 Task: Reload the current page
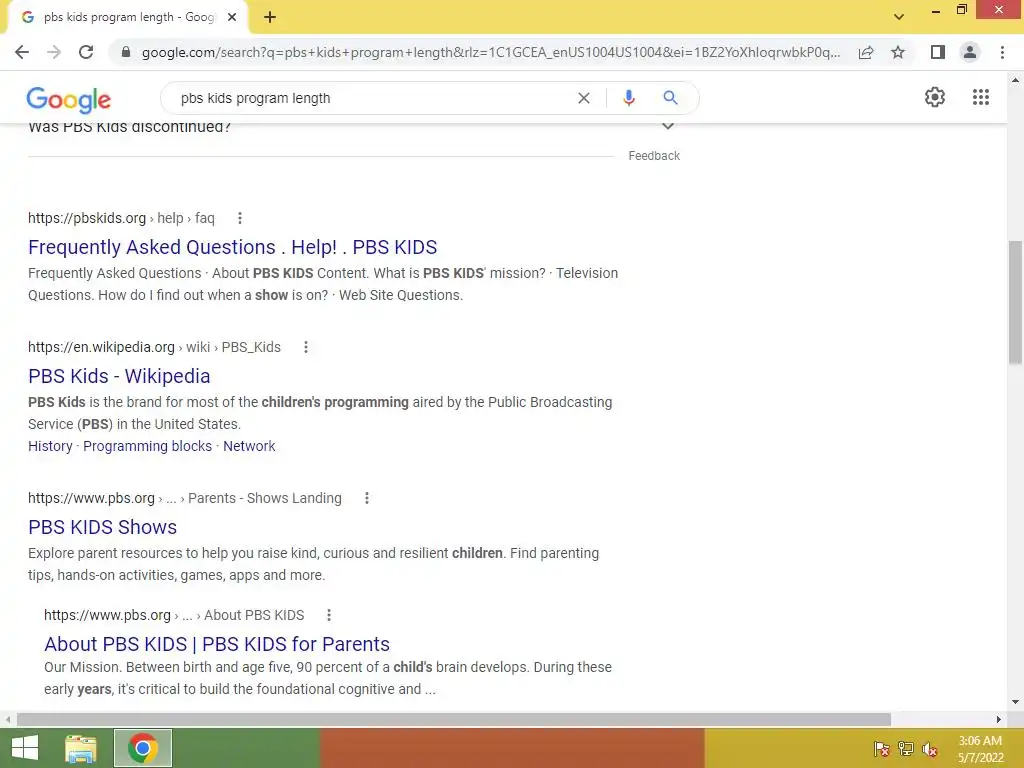coord(86,52)
